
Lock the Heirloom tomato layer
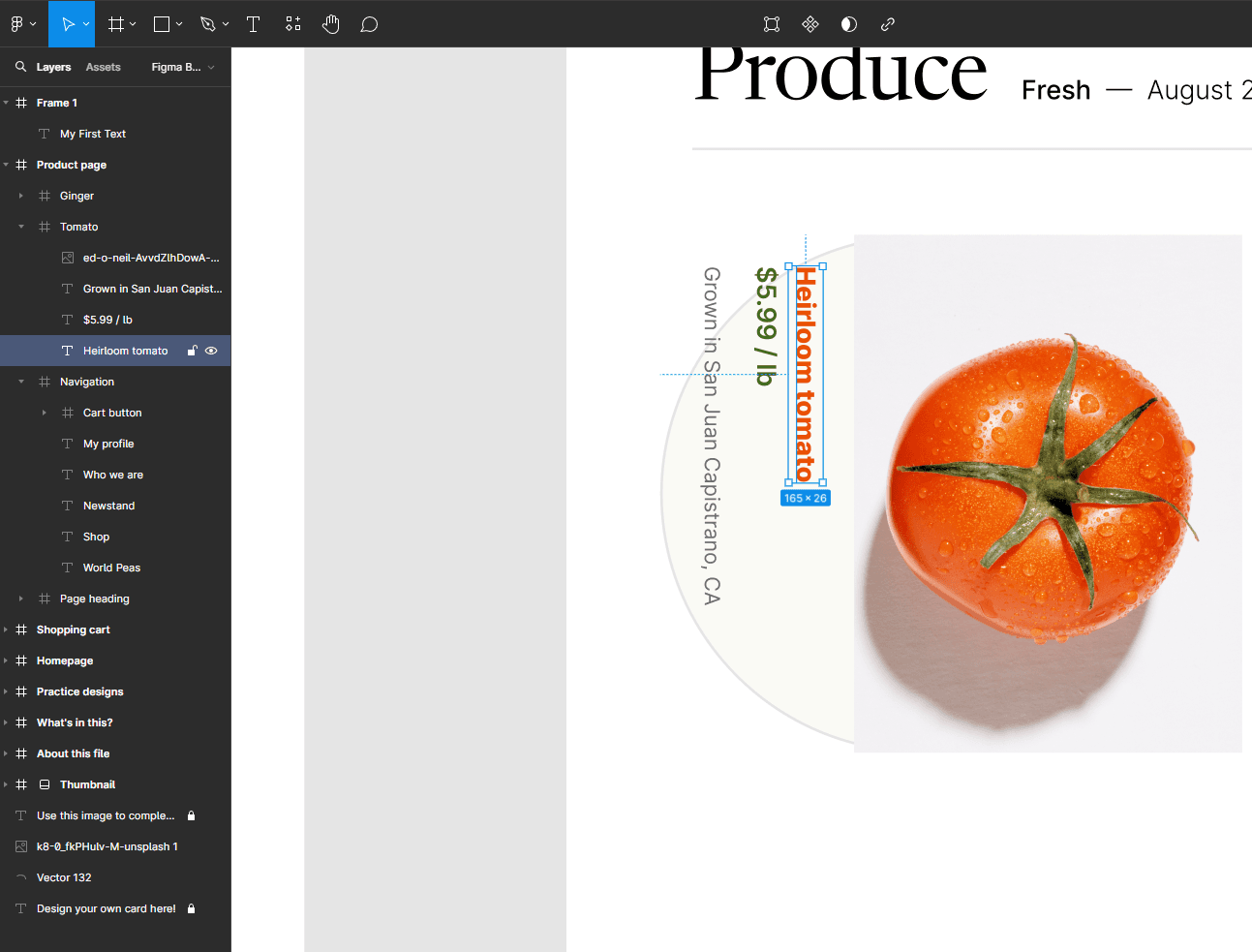point(192,351)
